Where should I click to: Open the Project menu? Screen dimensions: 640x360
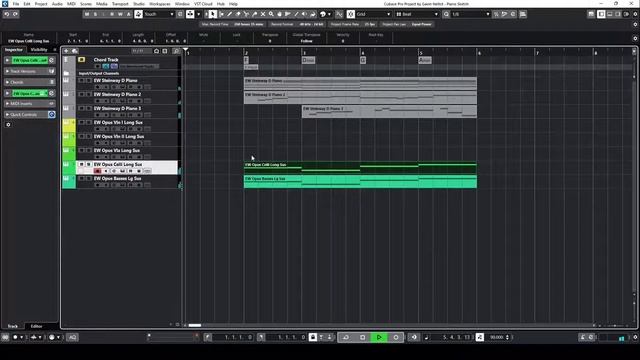pos(41,4)
